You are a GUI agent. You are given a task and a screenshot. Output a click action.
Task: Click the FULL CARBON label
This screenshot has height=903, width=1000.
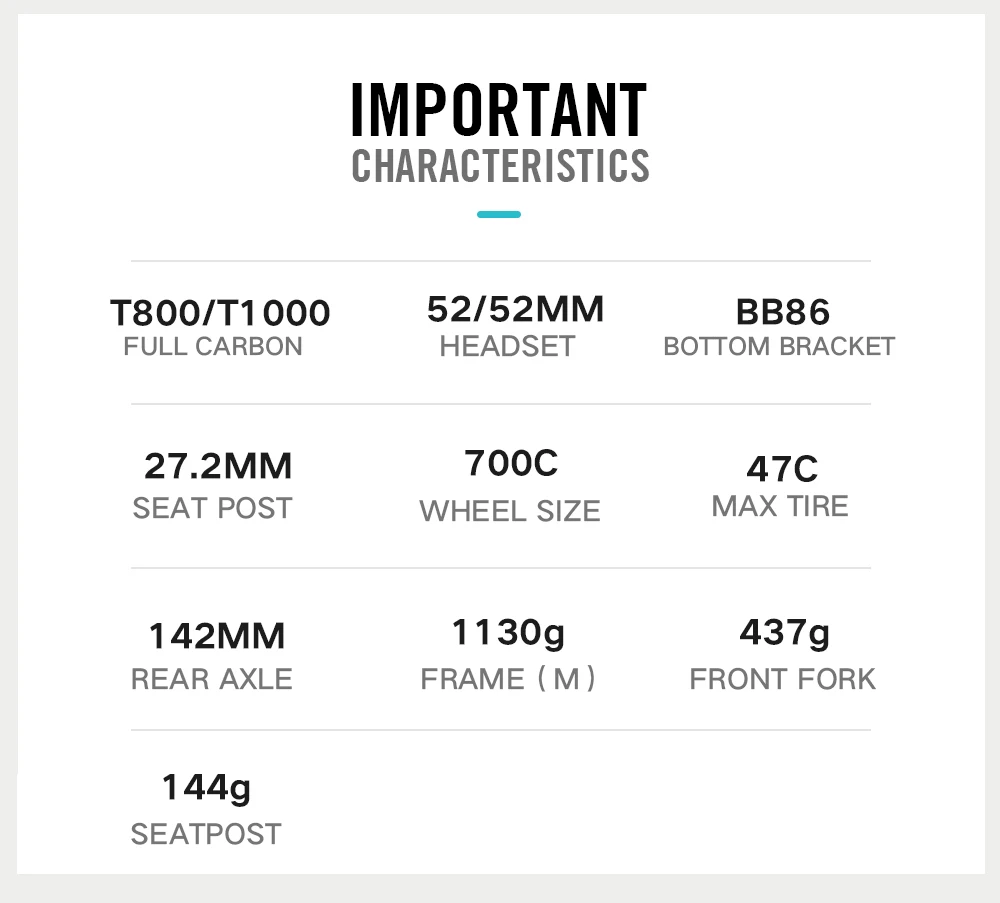coord(212,347)
